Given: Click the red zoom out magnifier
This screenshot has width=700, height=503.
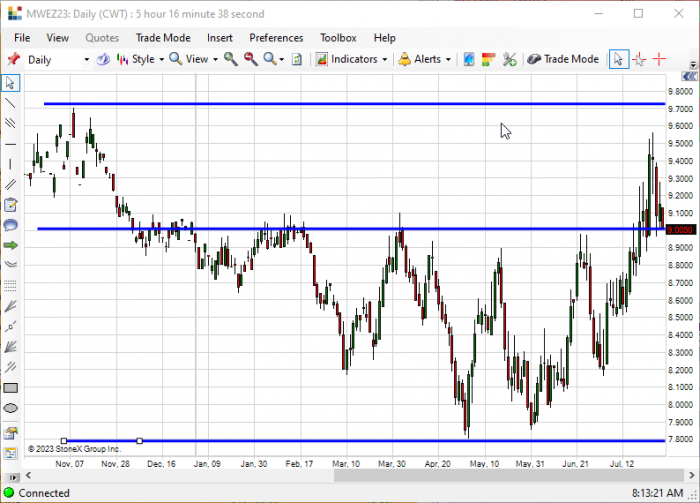Looking at the screenshot, I should coord(250,59).
